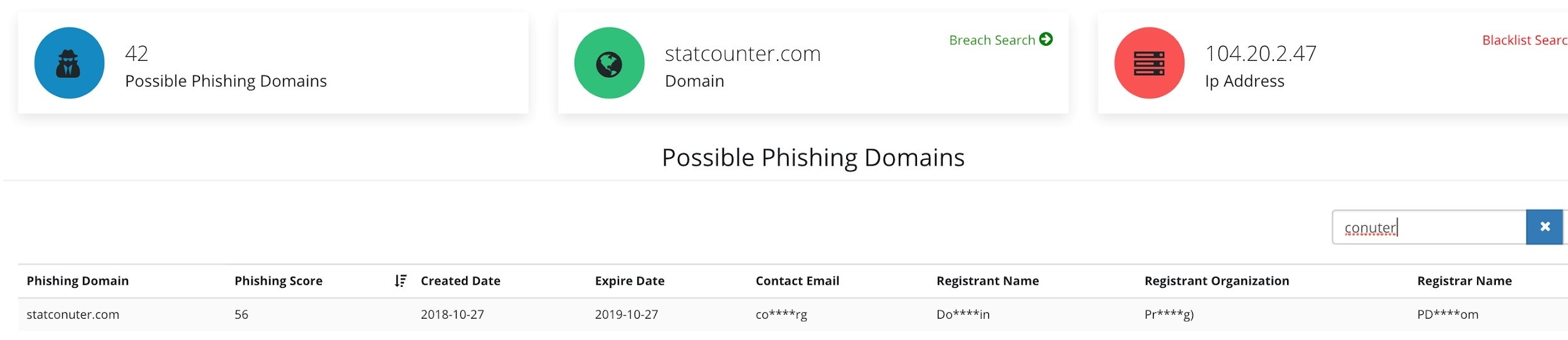This screenshot has width=1568, height=340.
Task: Click the Breach Search arrow icon
Action: click(x=1046, y=40)
